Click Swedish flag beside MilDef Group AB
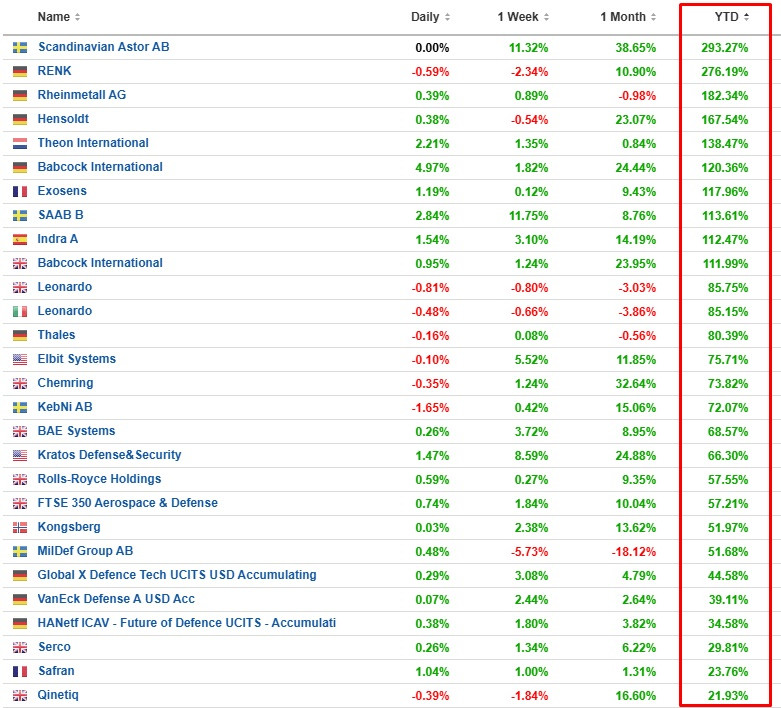Image resolution: width=781 pixels, height=708 pixels. click(x=20, y=552)
